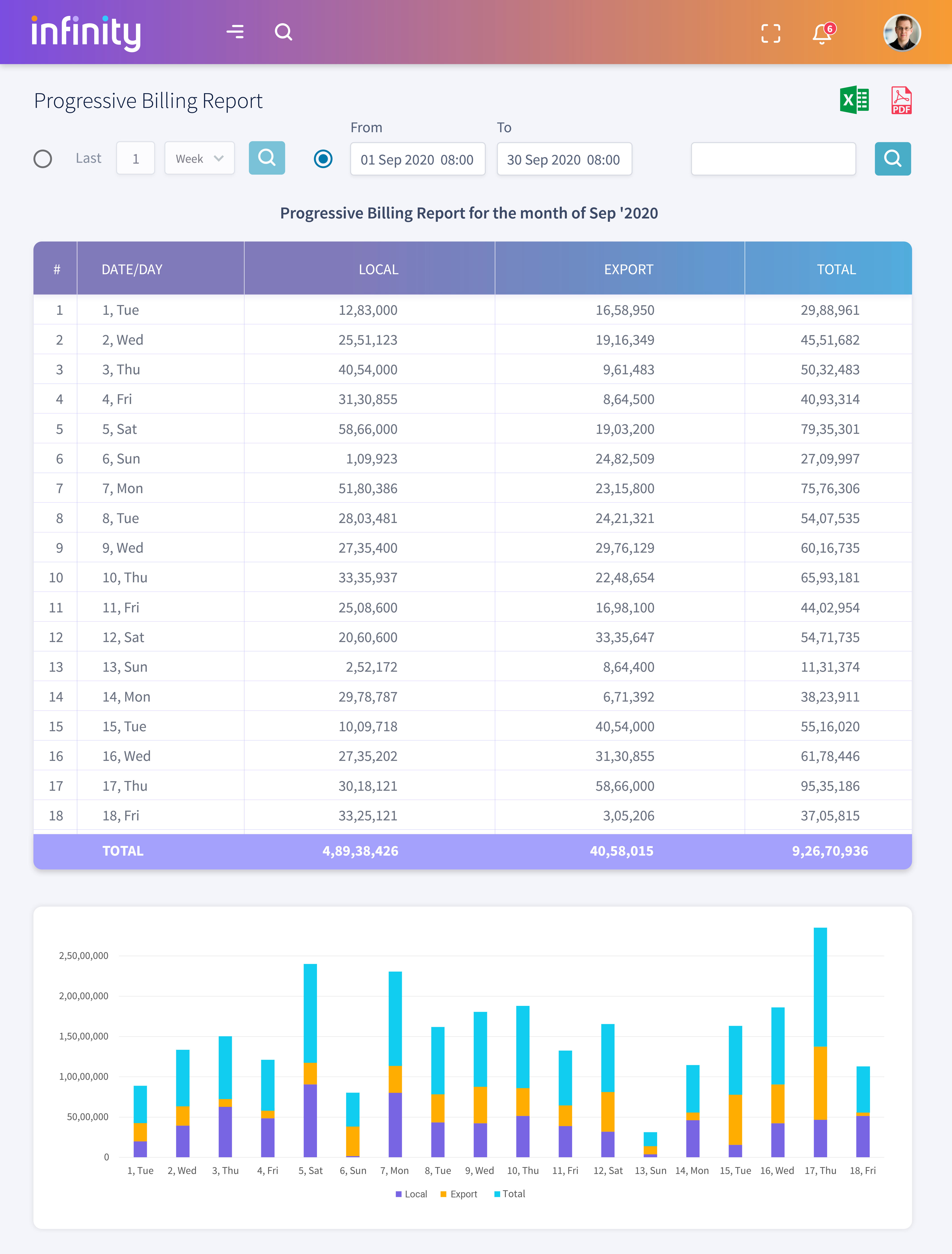
Task: Focus the empty search text box
Action: [773, 159]
